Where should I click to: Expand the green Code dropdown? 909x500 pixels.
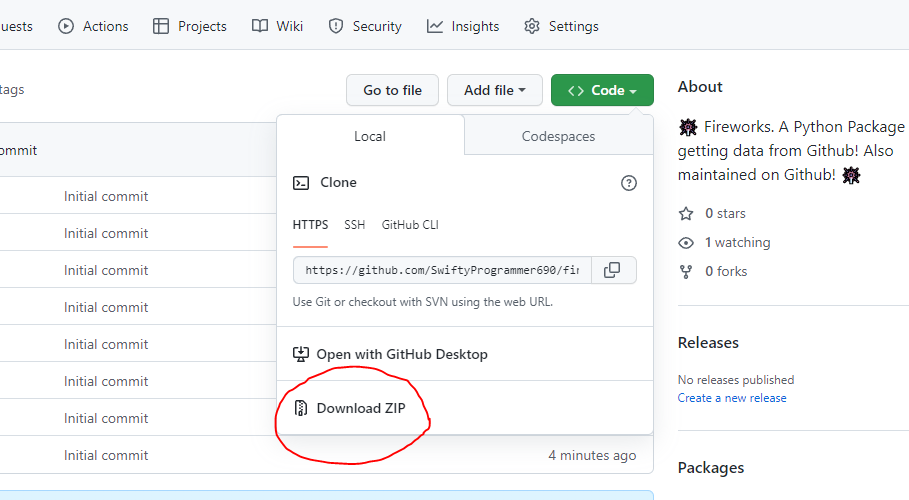(602, 90)
